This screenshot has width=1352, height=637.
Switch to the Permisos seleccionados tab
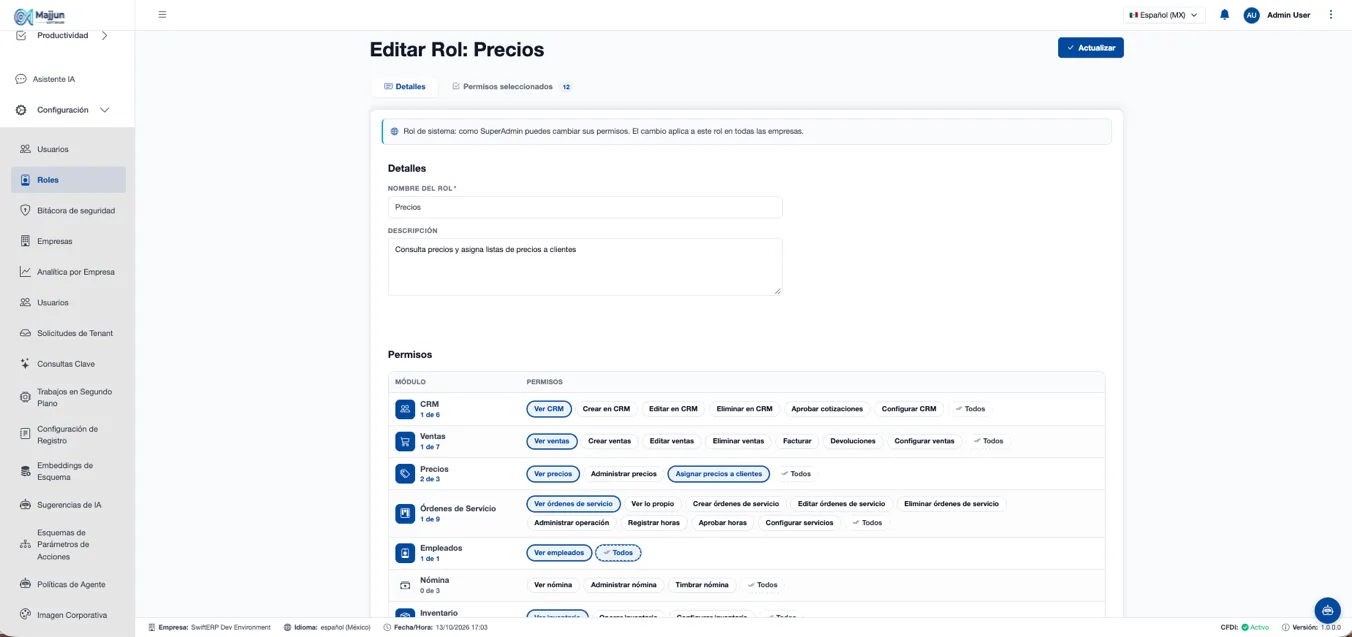[x=512, y=87]
